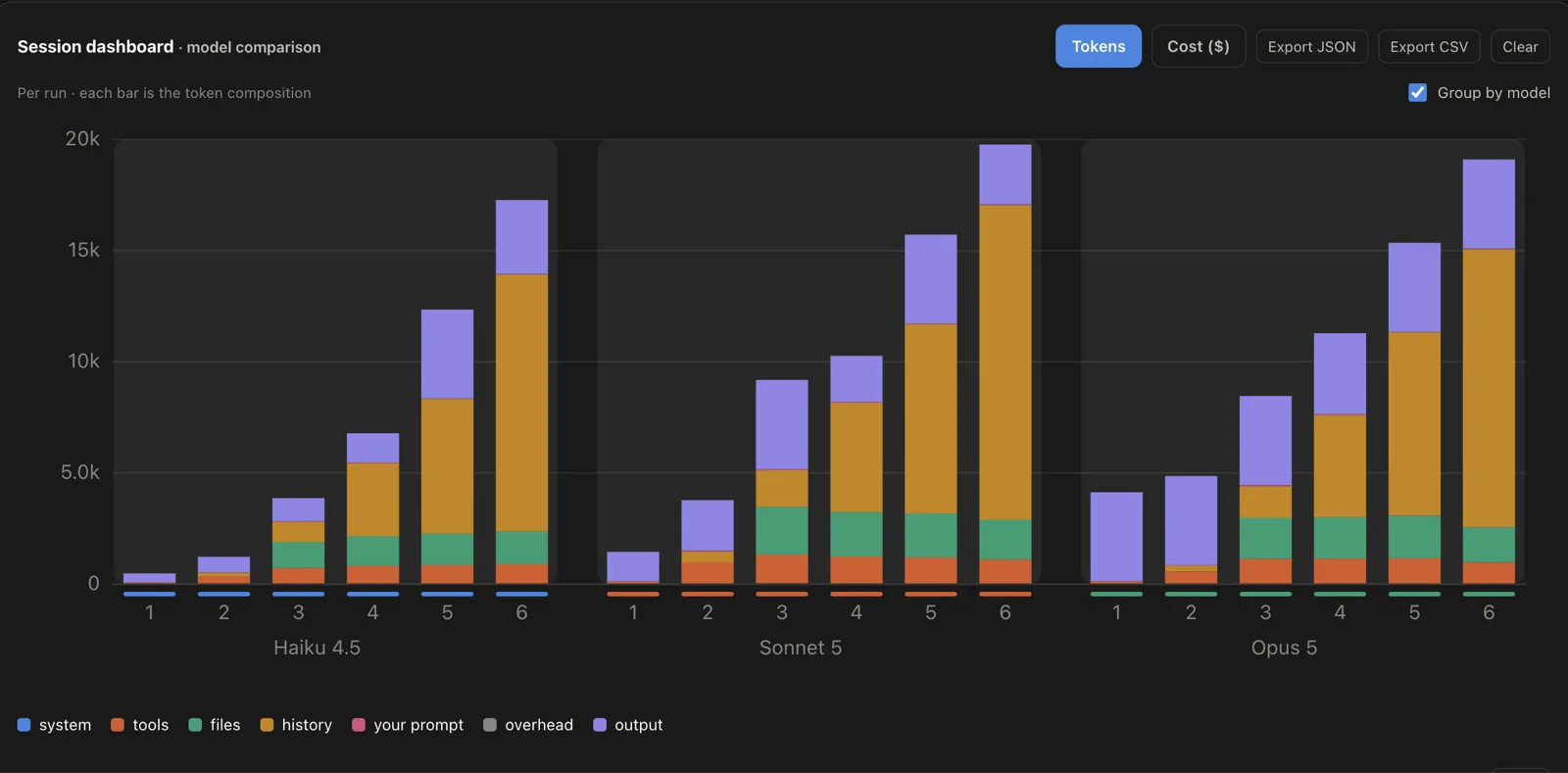Click the Haiku 4.5 run 6 bar

pyautogui.click(x=521, y=392)
